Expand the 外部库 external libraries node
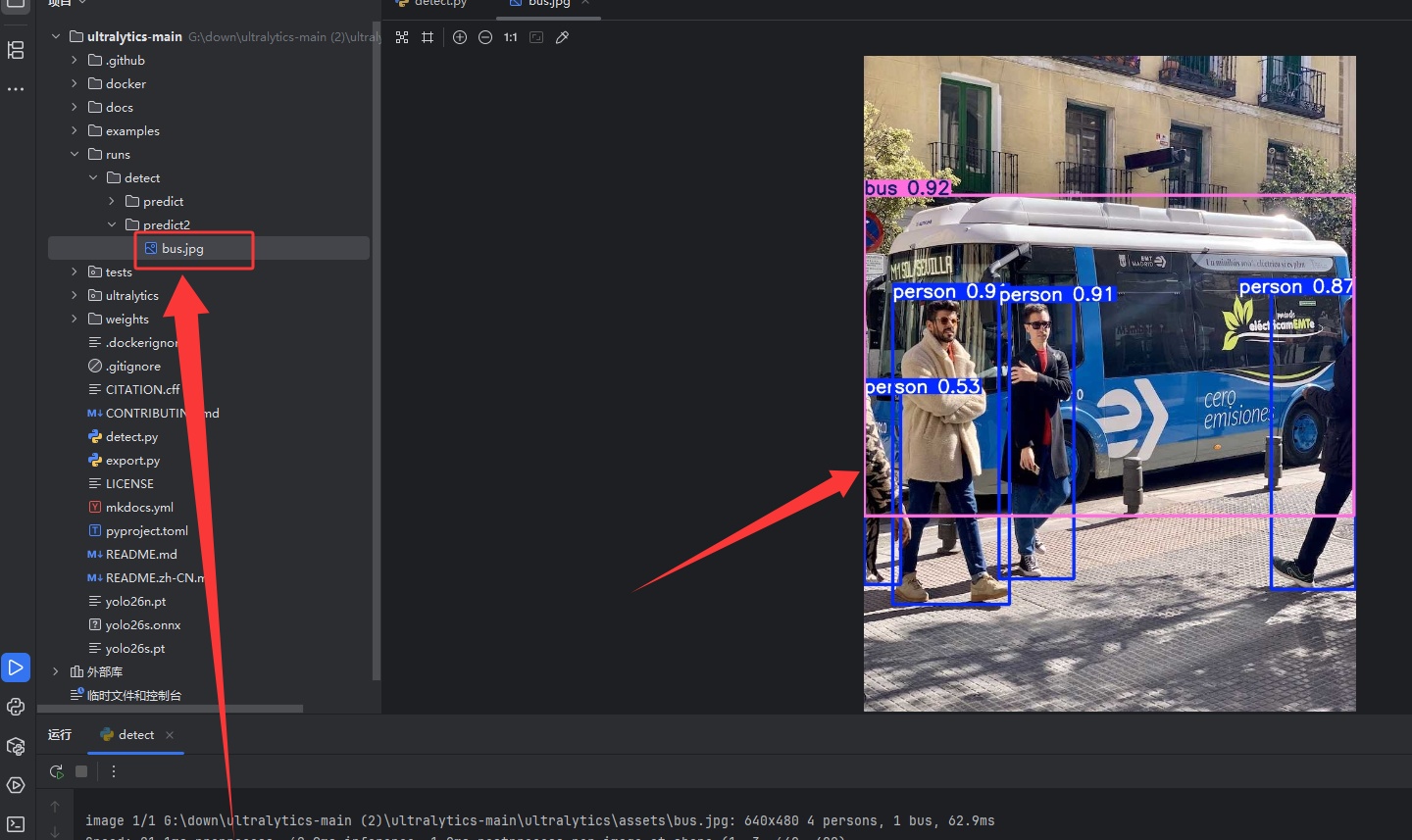The height and width of the screenshot is (840, 1412). click(56, 671)
